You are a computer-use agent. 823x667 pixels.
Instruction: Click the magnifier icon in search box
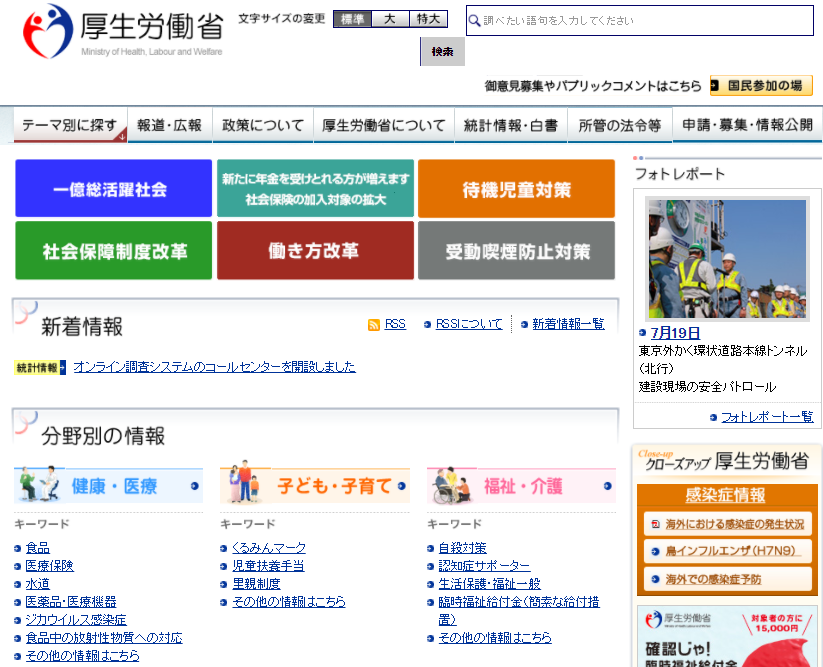point(474,20)
